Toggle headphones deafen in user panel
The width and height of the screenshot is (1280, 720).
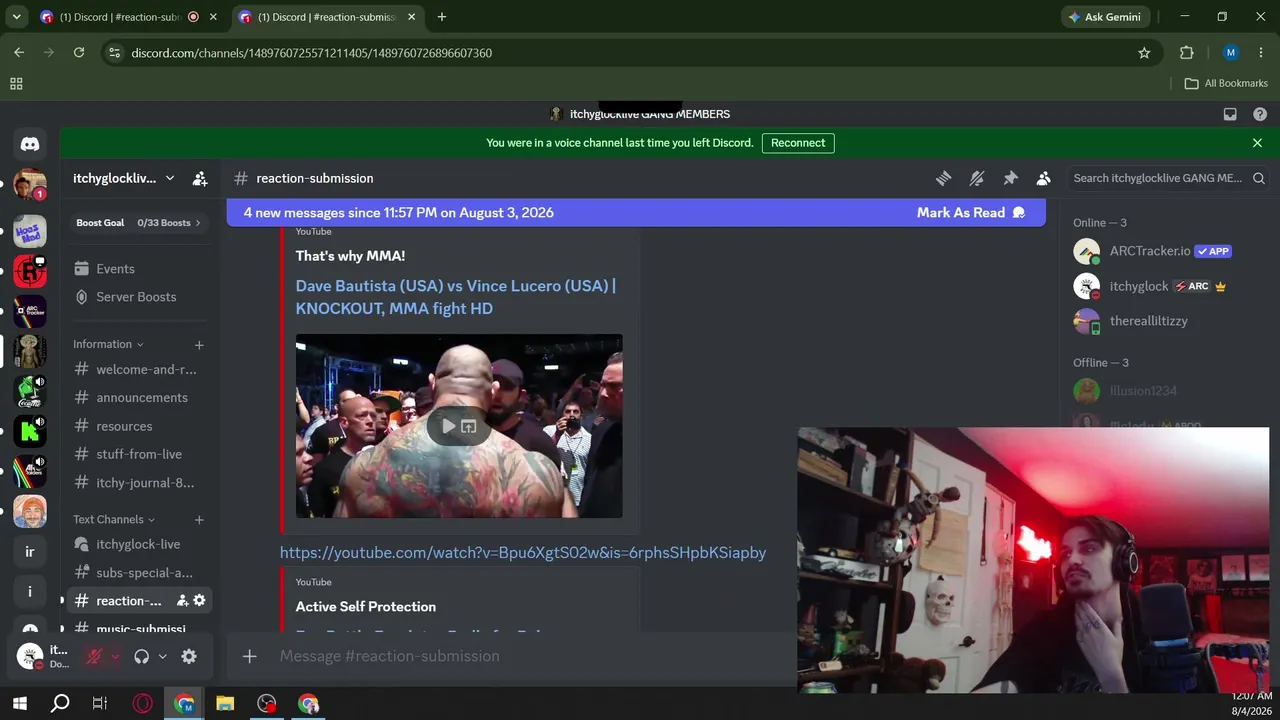(141, 657)
